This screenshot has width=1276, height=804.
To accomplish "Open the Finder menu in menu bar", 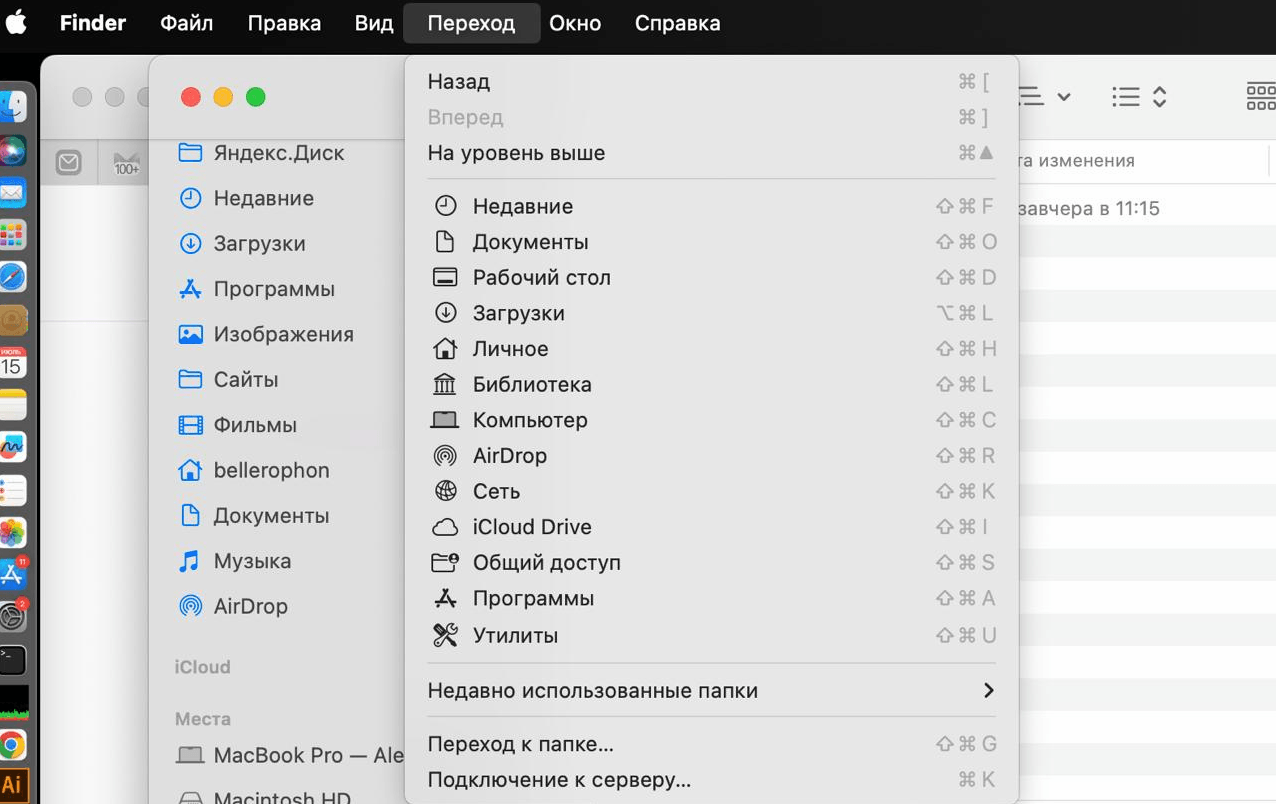I will pyautogui.click(x=95, y=22).
